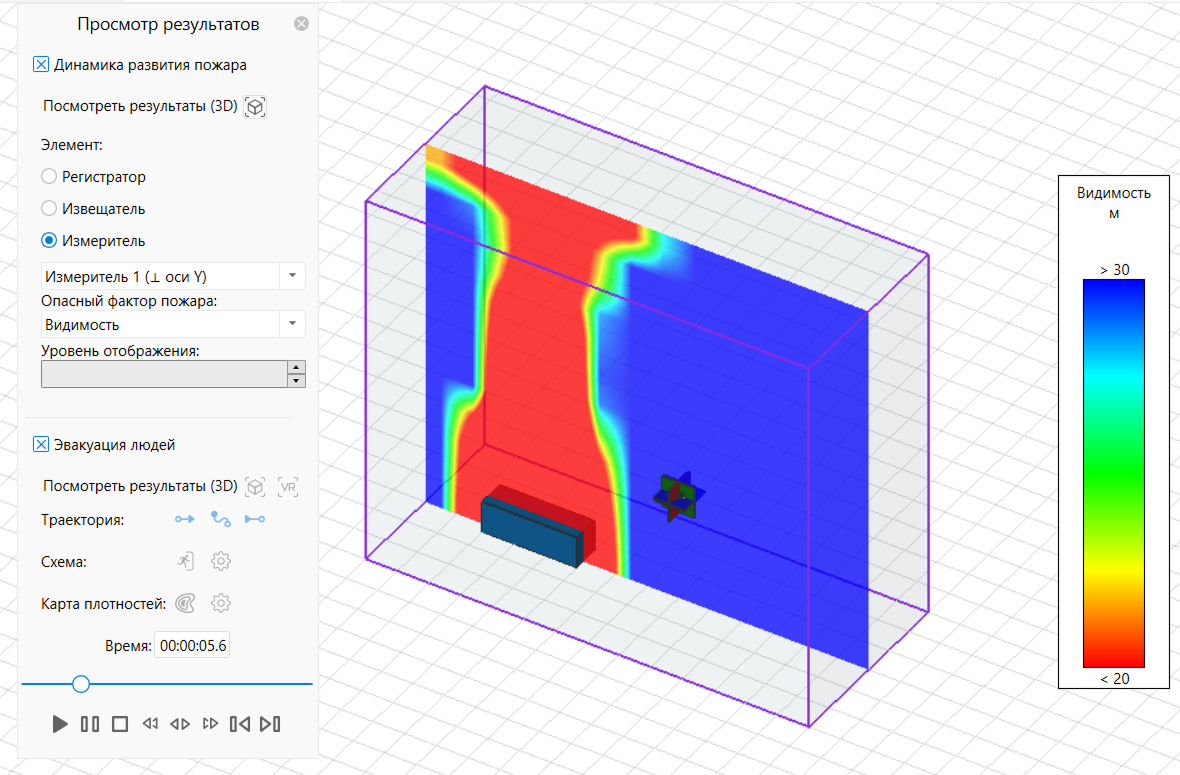This screenshot has height=775, width=1180.
Task: Click the third trajectory icon ending in circle
Action: [x=255, y=519]
